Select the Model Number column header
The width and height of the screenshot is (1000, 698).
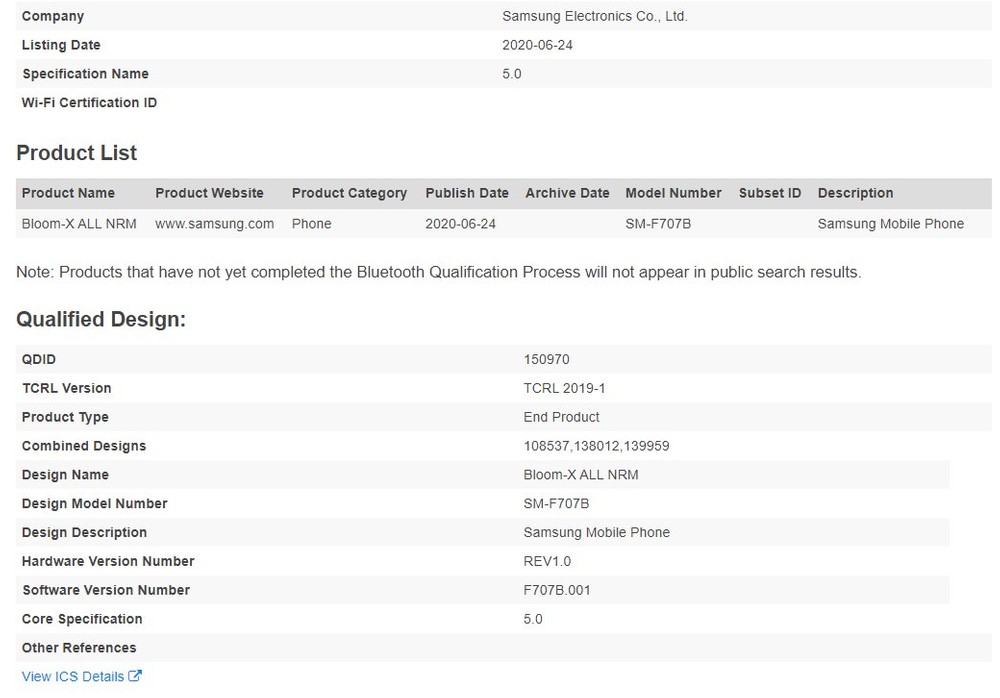coord(673,193)
